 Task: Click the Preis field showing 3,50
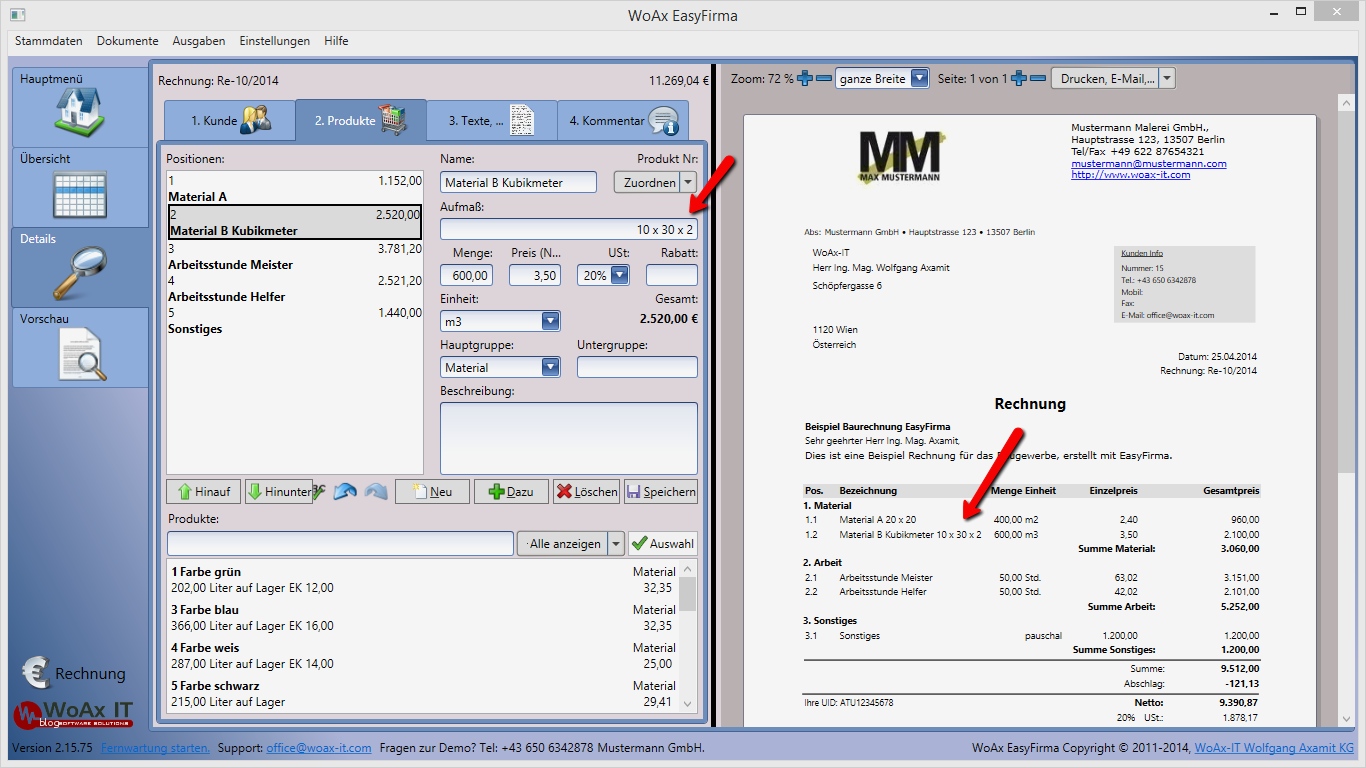(x=535, y=275)
